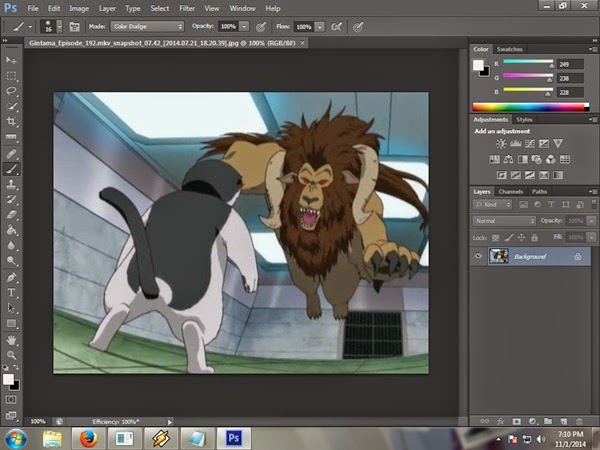The height and width of the screenshot is (450, 600).
Task: Add a Curves adjustment
Action: click(x=530, y=144)
